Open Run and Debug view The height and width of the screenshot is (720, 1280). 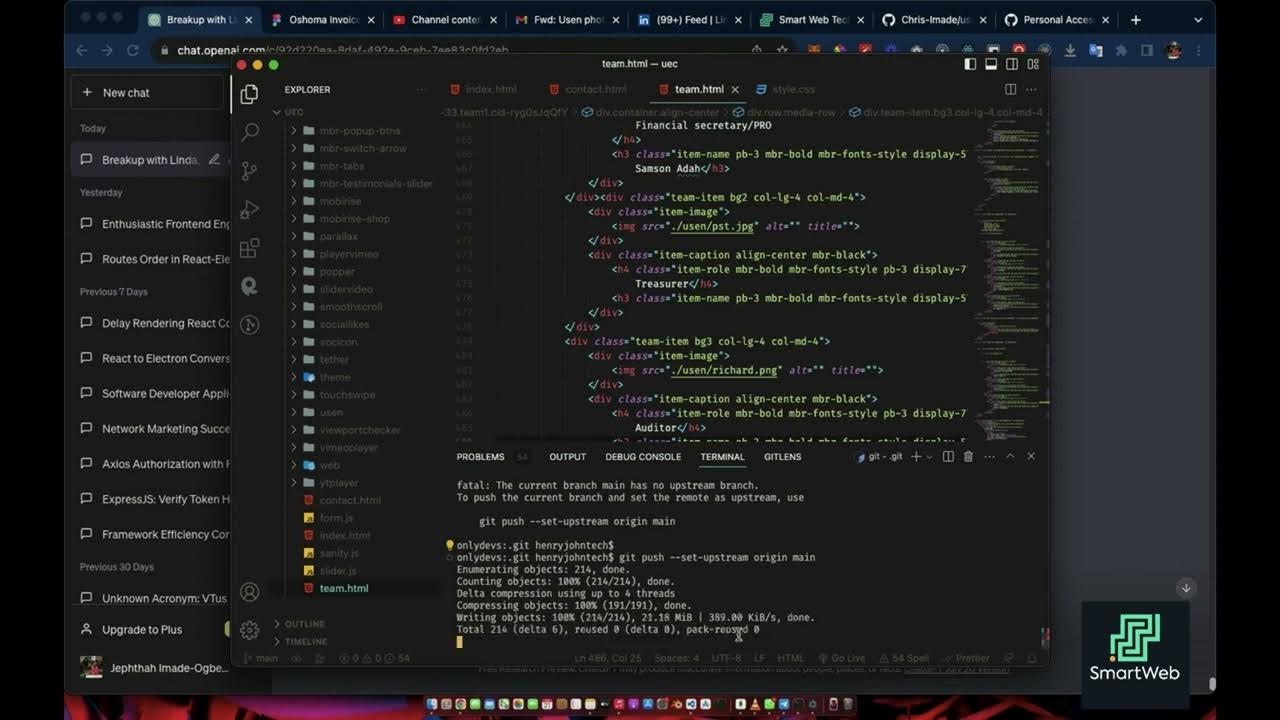(x=250, y=210)
